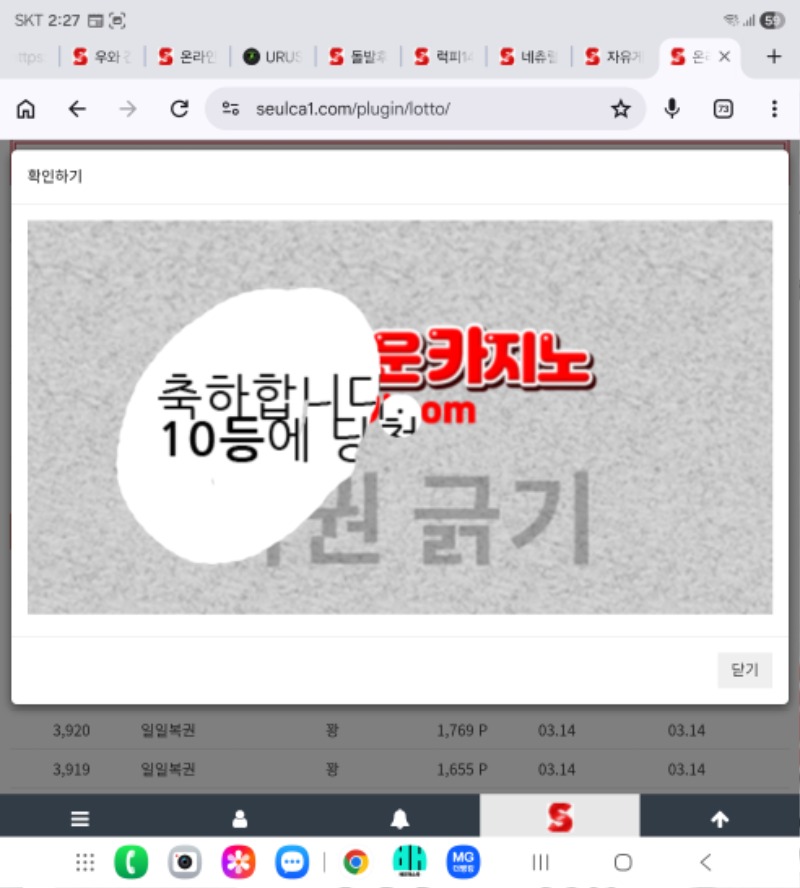Image resolution: width=800 pixels, height=888 pixels.
Task: Start voice search with the microphone
Action: [672, 109]
